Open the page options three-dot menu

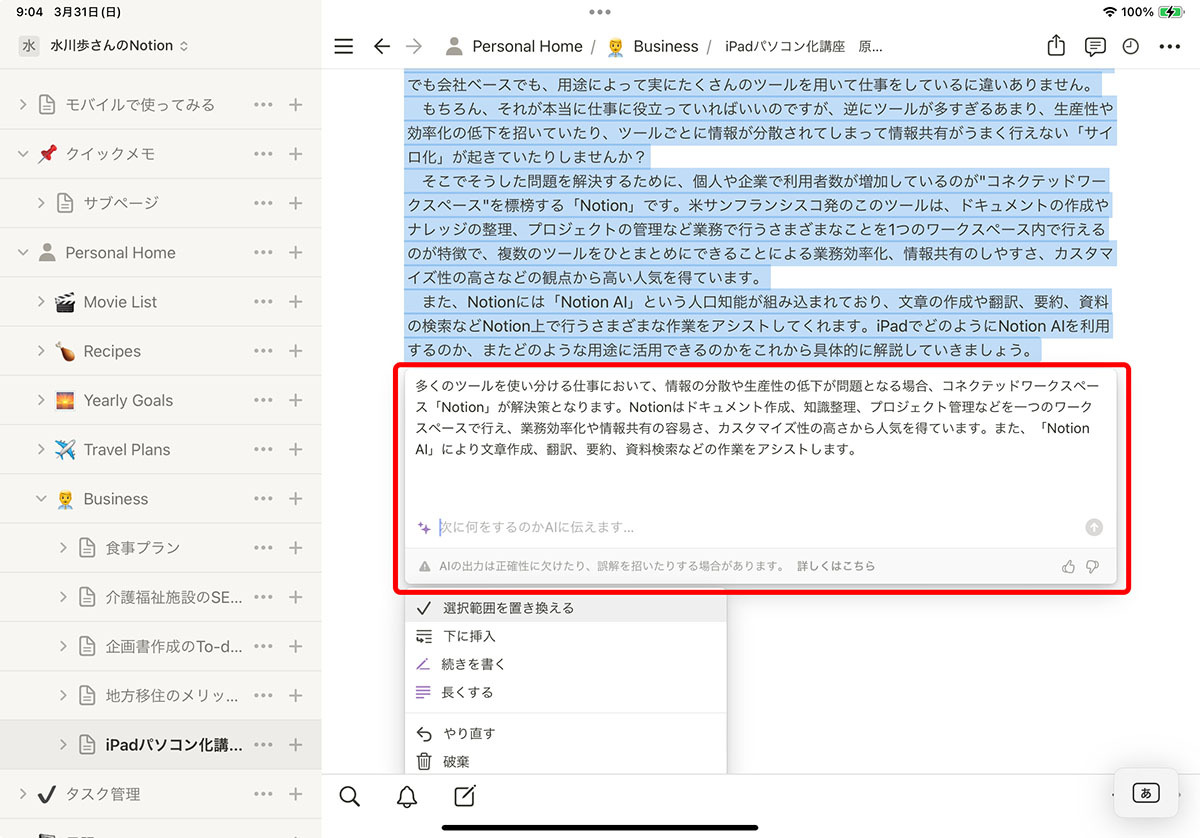tap(1169, 46)
